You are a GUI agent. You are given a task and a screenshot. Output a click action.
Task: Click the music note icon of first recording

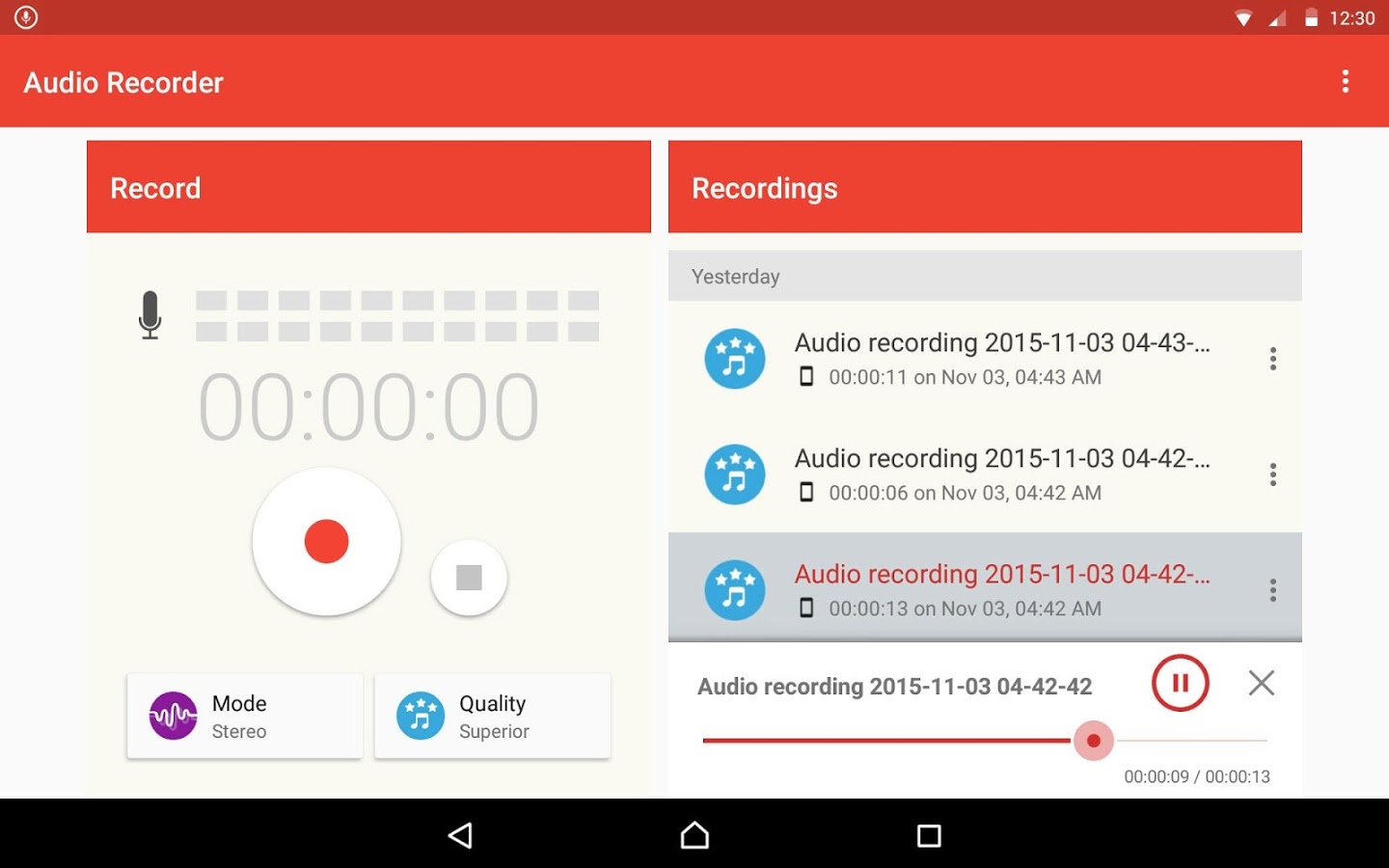click(x=735, y=359)
